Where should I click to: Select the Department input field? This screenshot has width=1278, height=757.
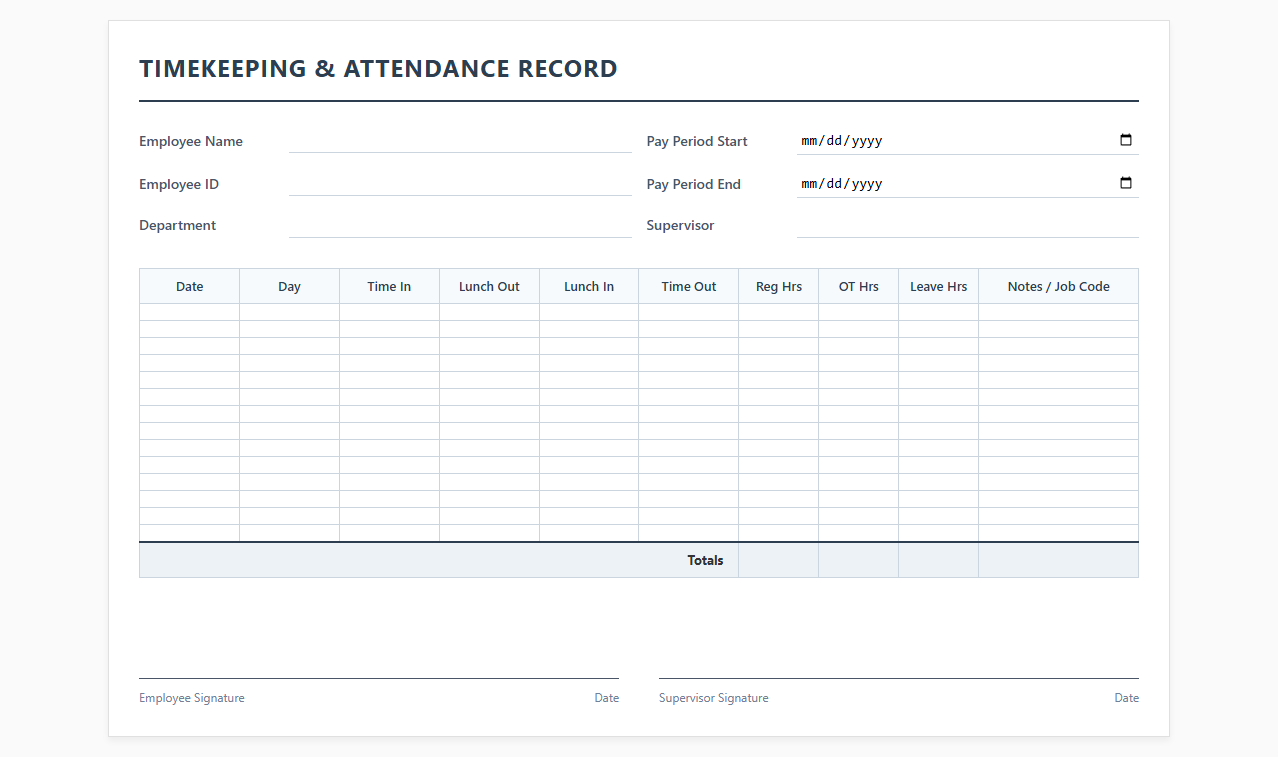[x=460, y=226]
